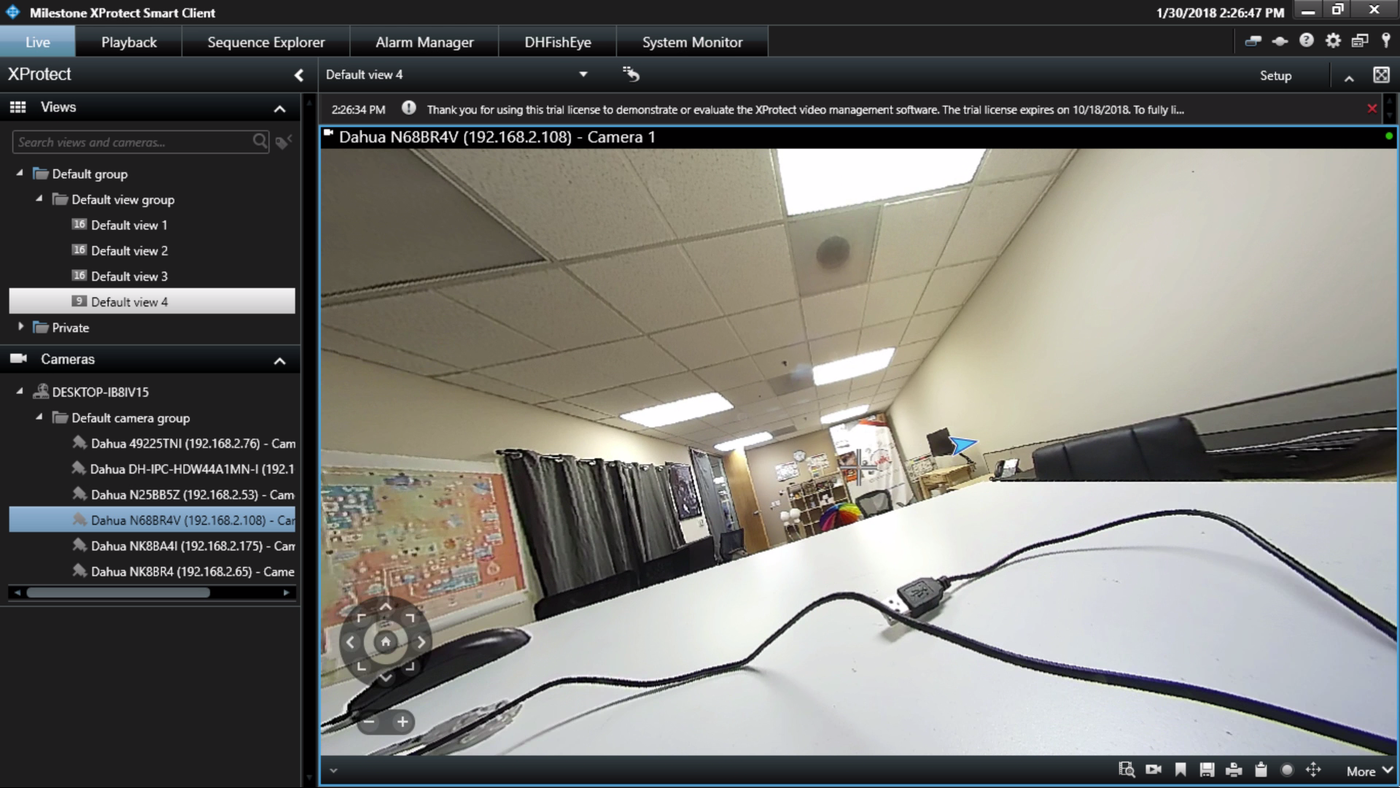Click the search magnifier icon
The height and width of the screenshot is (788, 1400).
click(x=260, y=142)
